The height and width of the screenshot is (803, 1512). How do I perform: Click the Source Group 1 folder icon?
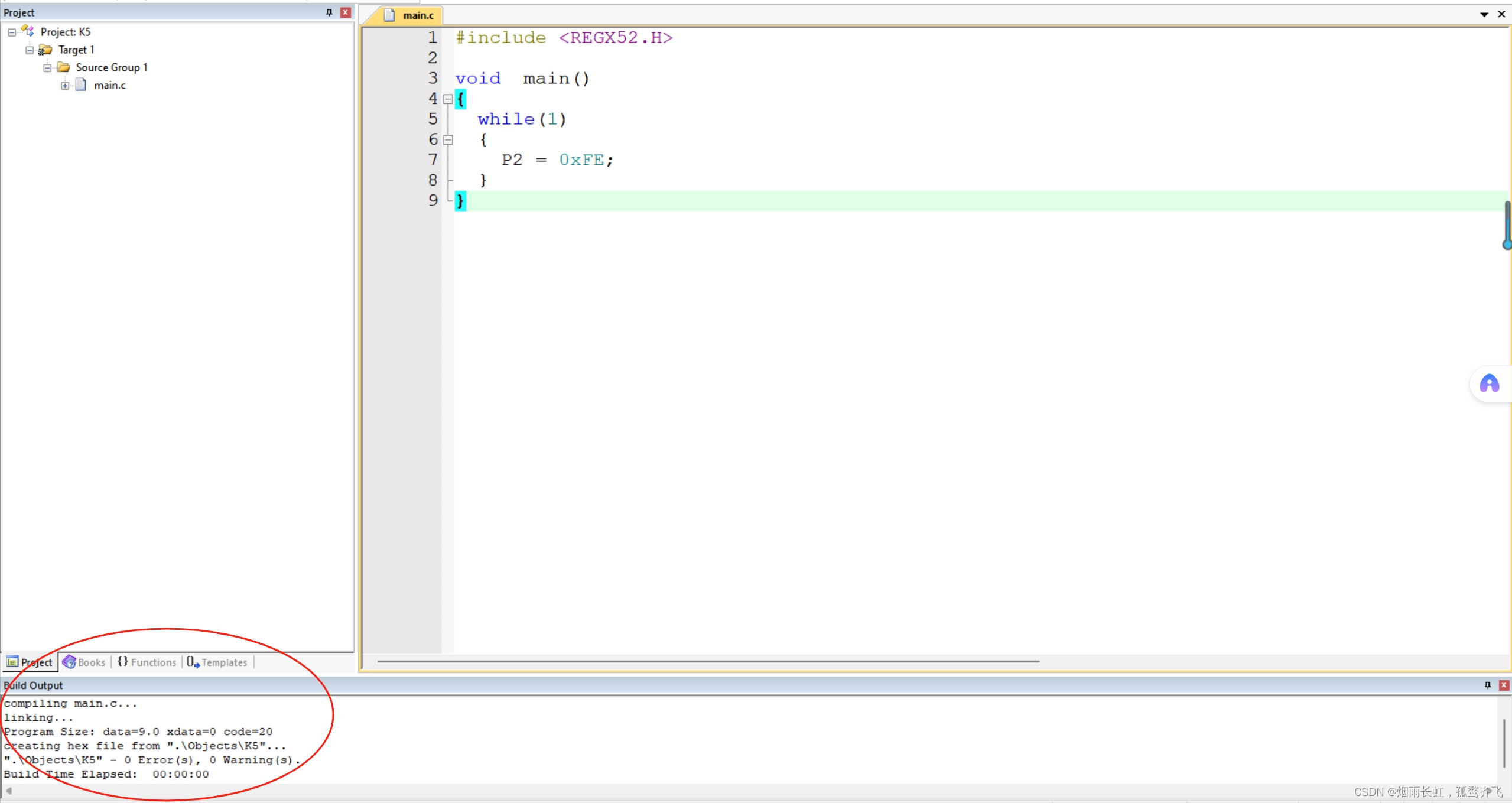[63, 67]
